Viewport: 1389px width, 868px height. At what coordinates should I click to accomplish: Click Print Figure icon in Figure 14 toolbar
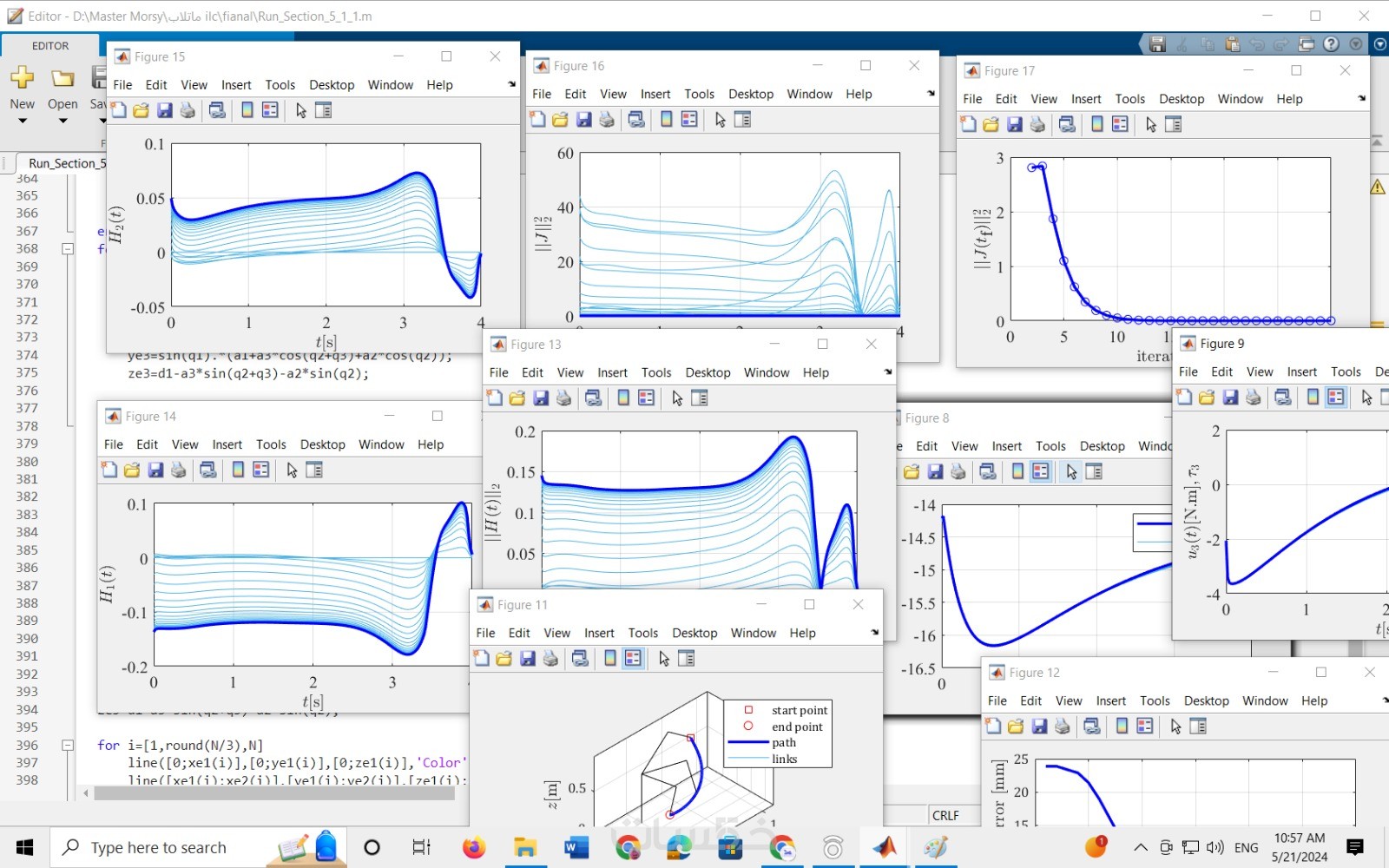click(179, 470)
